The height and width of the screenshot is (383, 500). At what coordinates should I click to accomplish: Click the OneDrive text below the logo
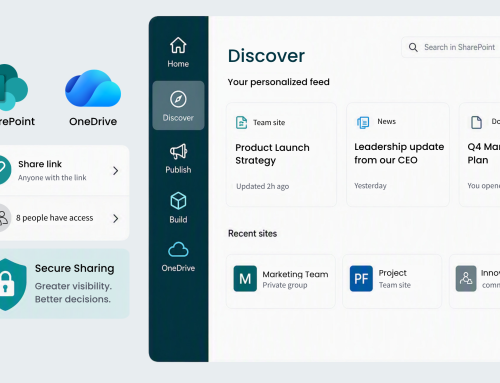(93, 121)
